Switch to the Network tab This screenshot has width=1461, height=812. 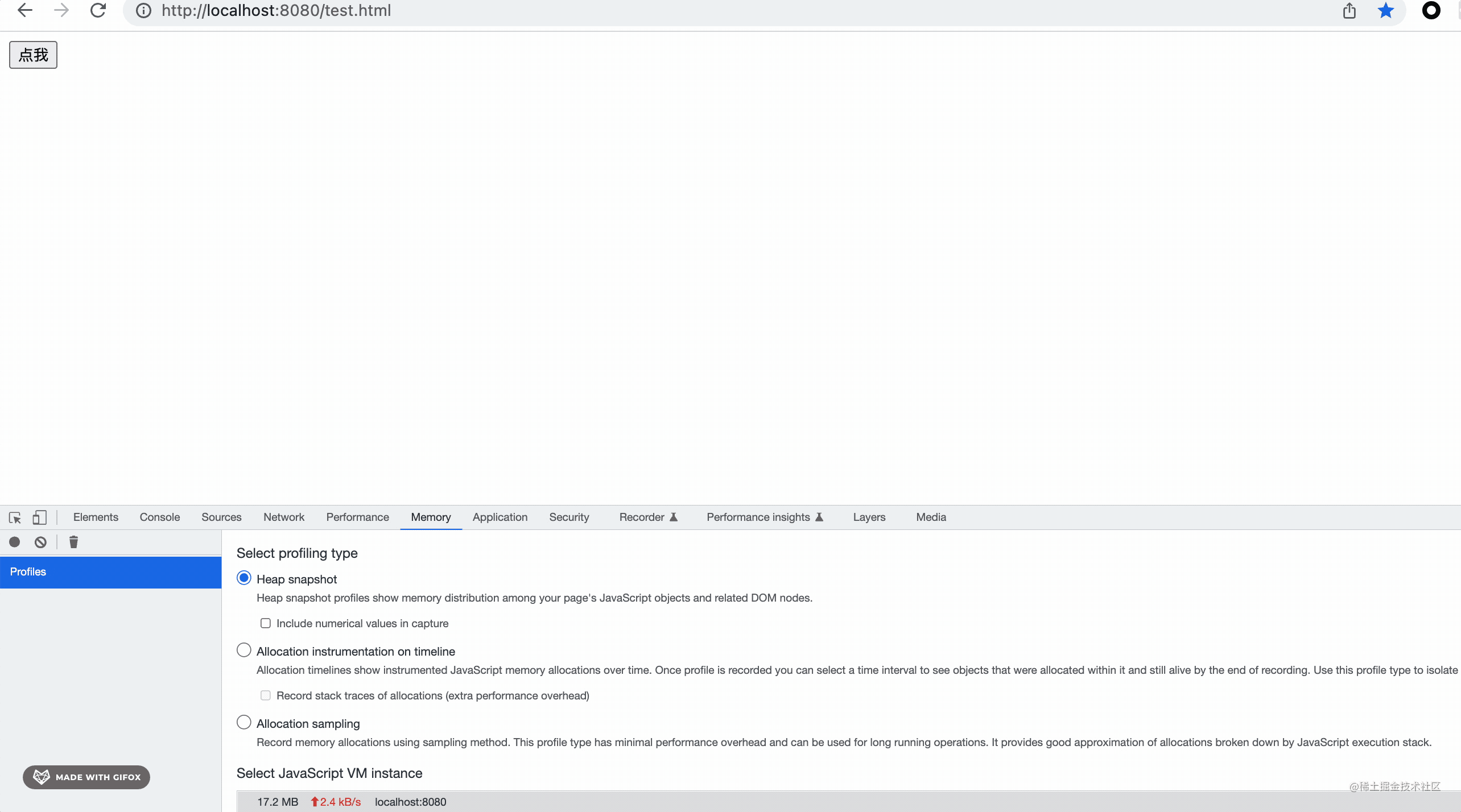283,517
